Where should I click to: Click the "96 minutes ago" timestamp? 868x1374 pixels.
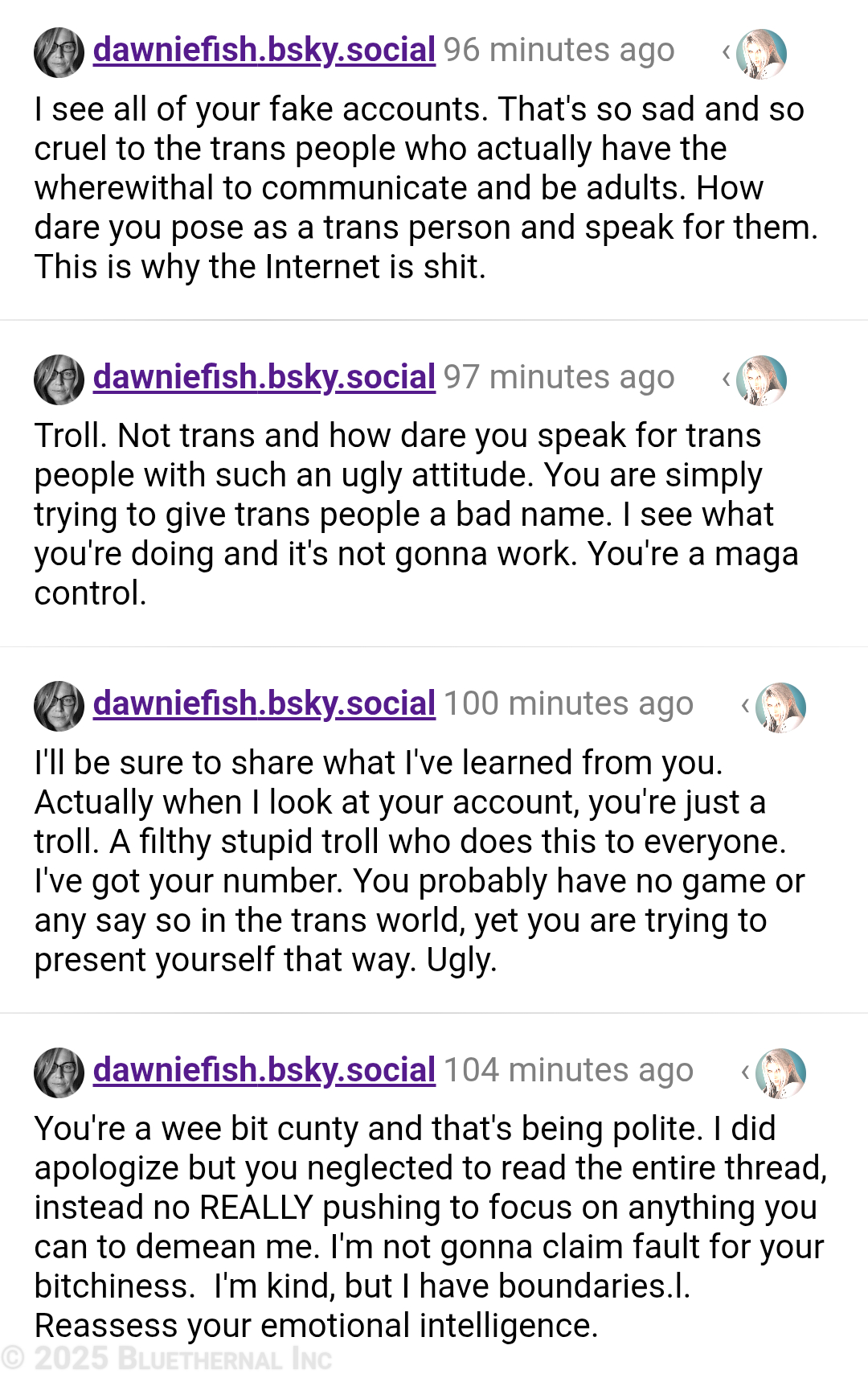[x=559, y=50]
